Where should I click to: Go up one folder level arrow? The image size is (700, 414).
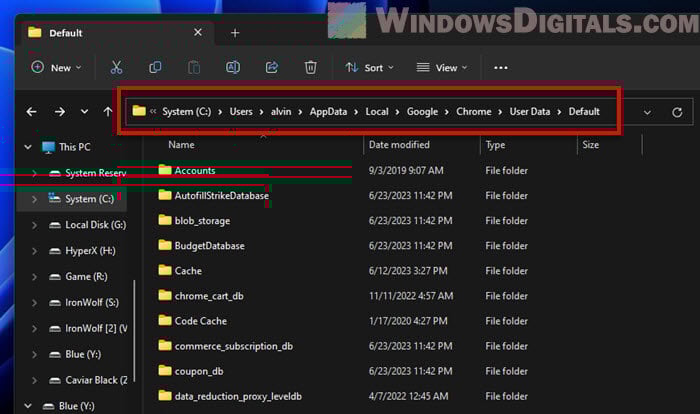108,112
